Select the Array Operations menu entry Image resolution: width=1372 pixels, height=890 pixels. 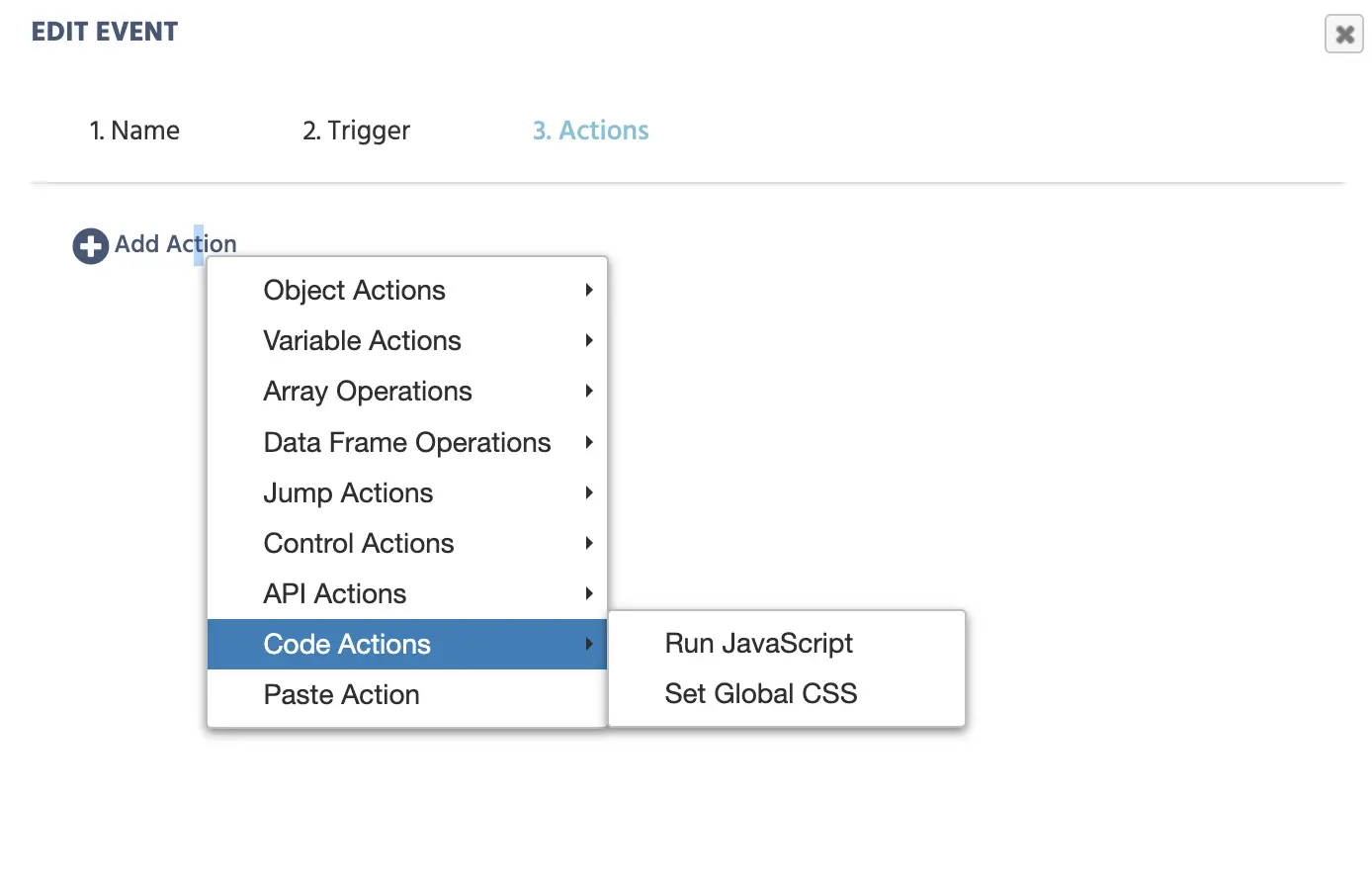(x=367, y=392)
